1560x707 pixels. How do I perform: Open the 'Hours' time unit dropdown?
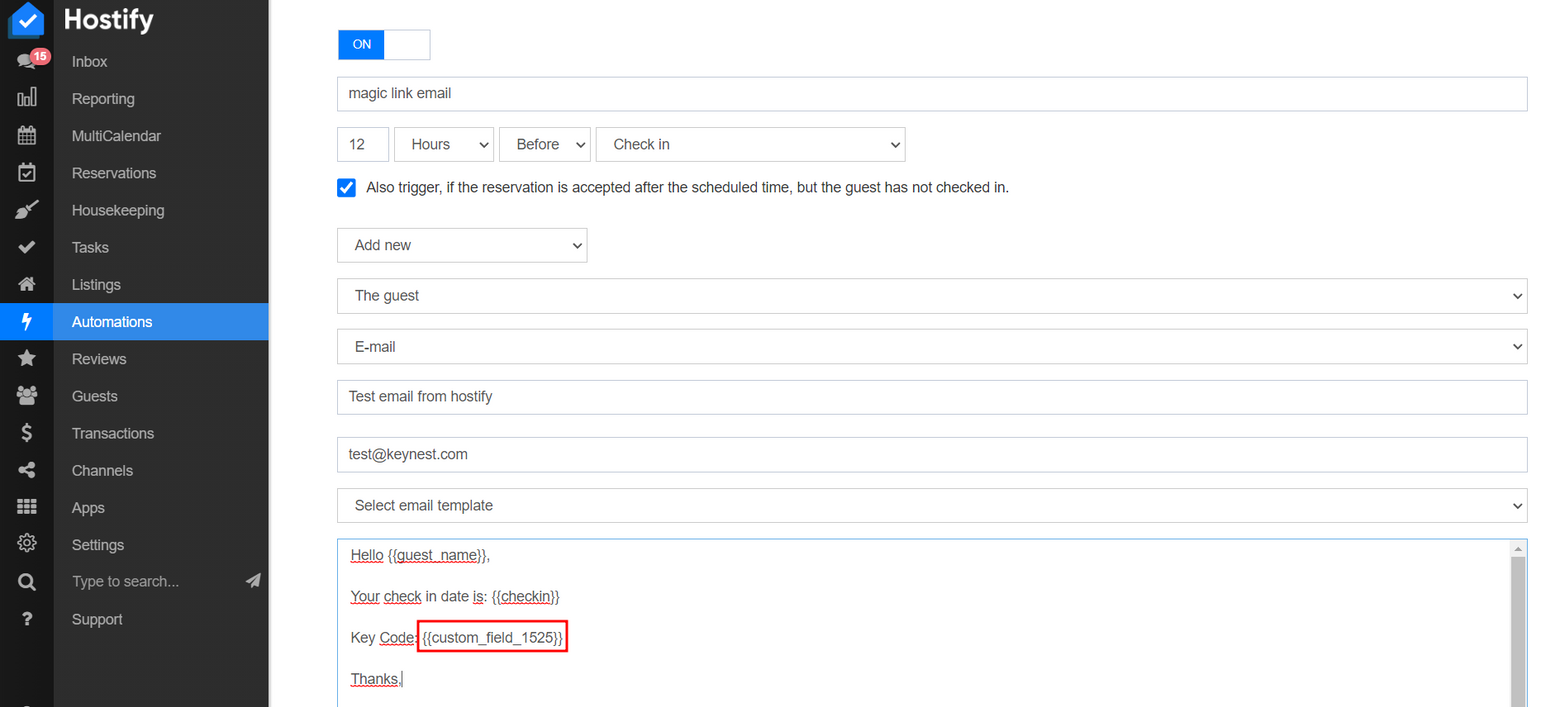point(443,144)
